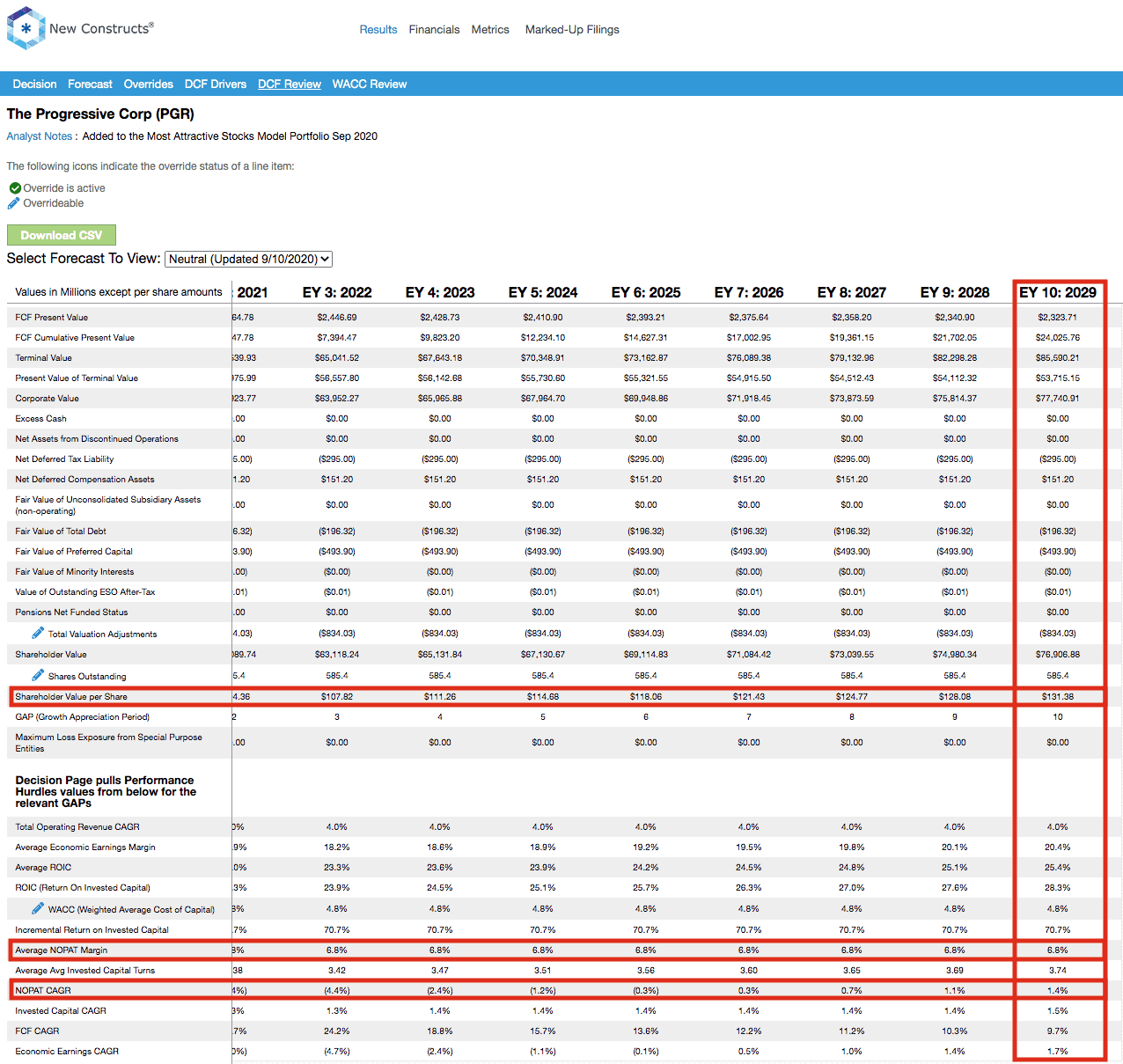The width and height of the screenshot is (1123, 1064).
Task: Click the 24.2% FCF CAGR value
Action: pyautogui.click(x=337, y=1031)
